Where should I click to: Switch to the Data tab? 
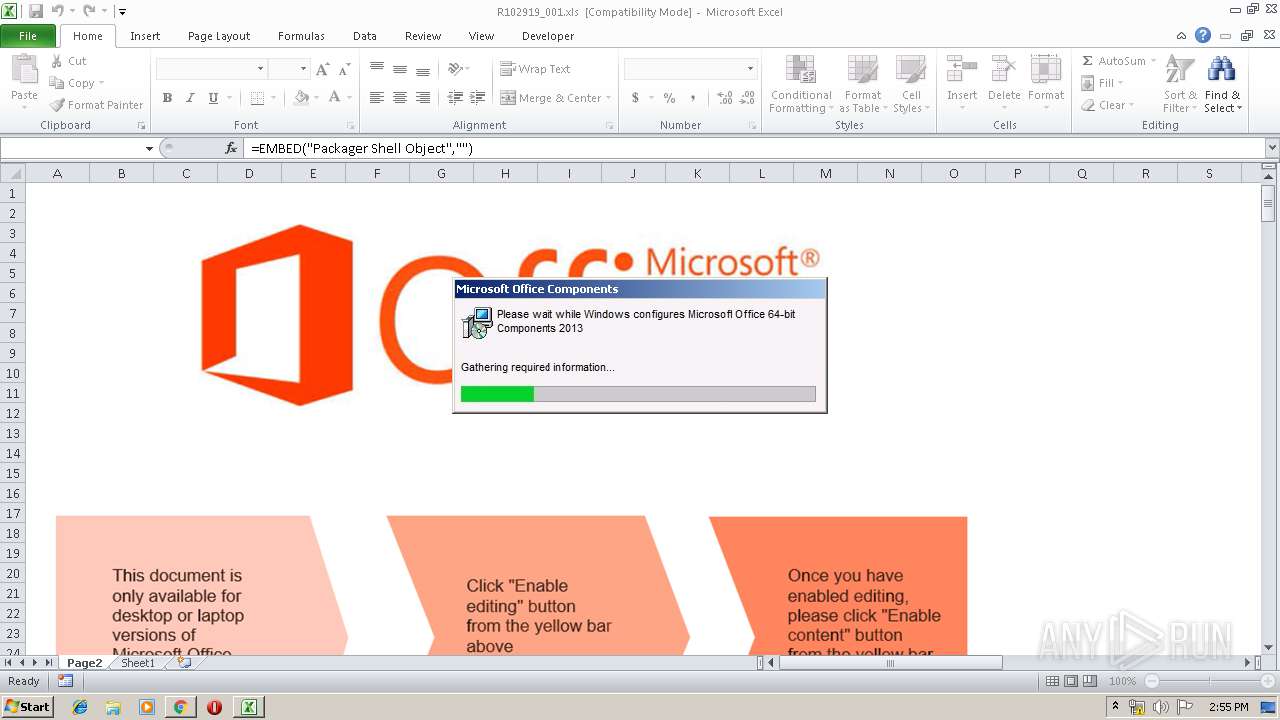click(365, 36)
